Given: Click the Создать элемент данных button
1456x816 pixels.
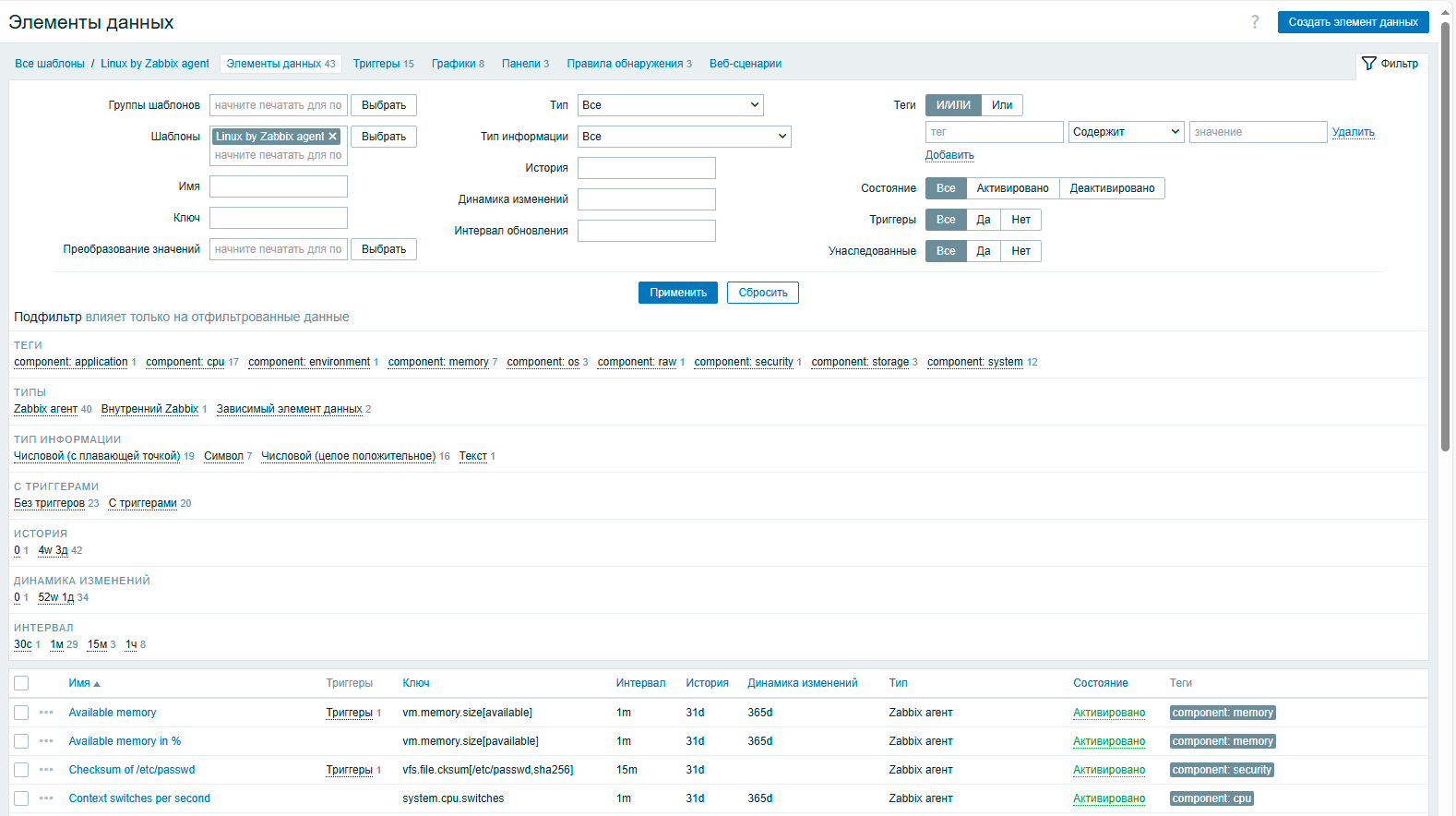Looking at the screenshot, I should coord(1353,22).
